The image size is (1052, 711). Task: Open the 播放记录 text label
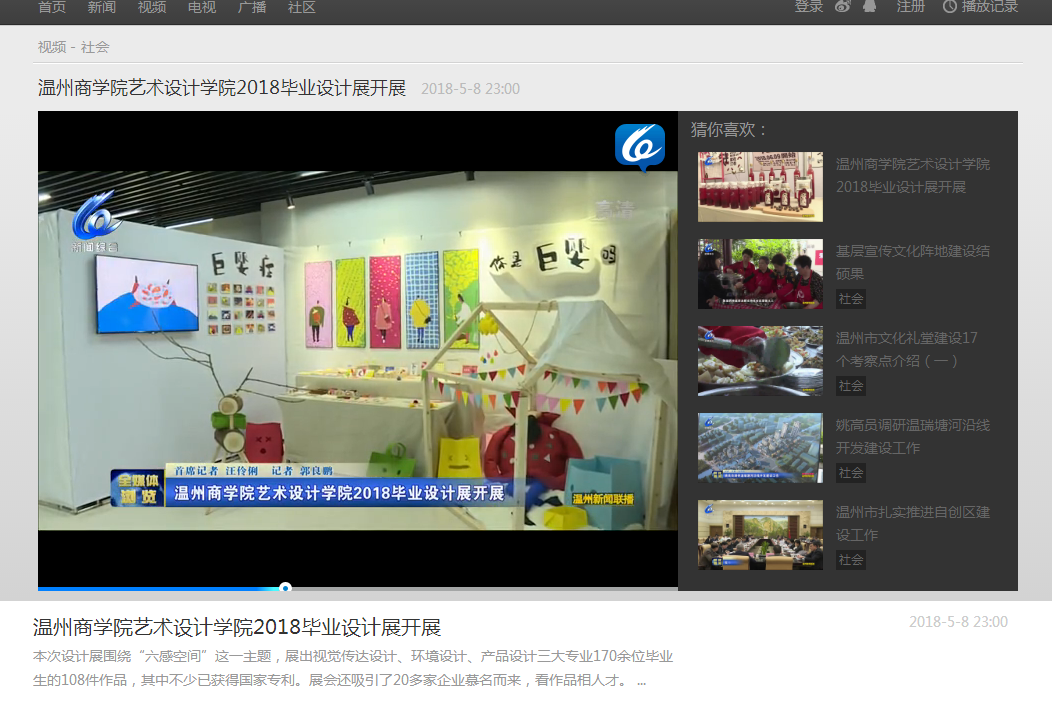[x=990, y=7]
